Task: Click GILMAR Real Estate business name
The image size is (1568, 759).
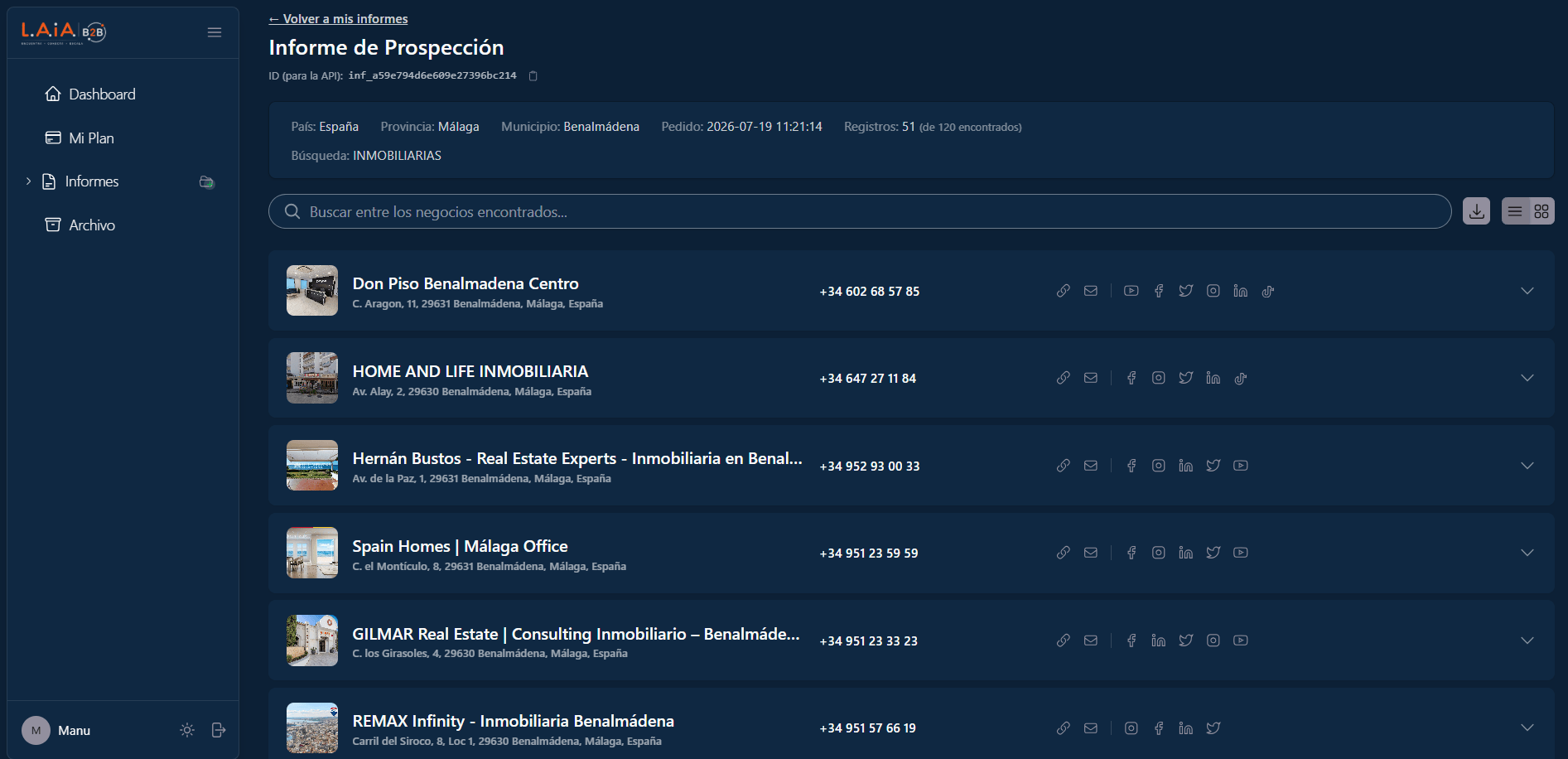Action: pos(576,634)
